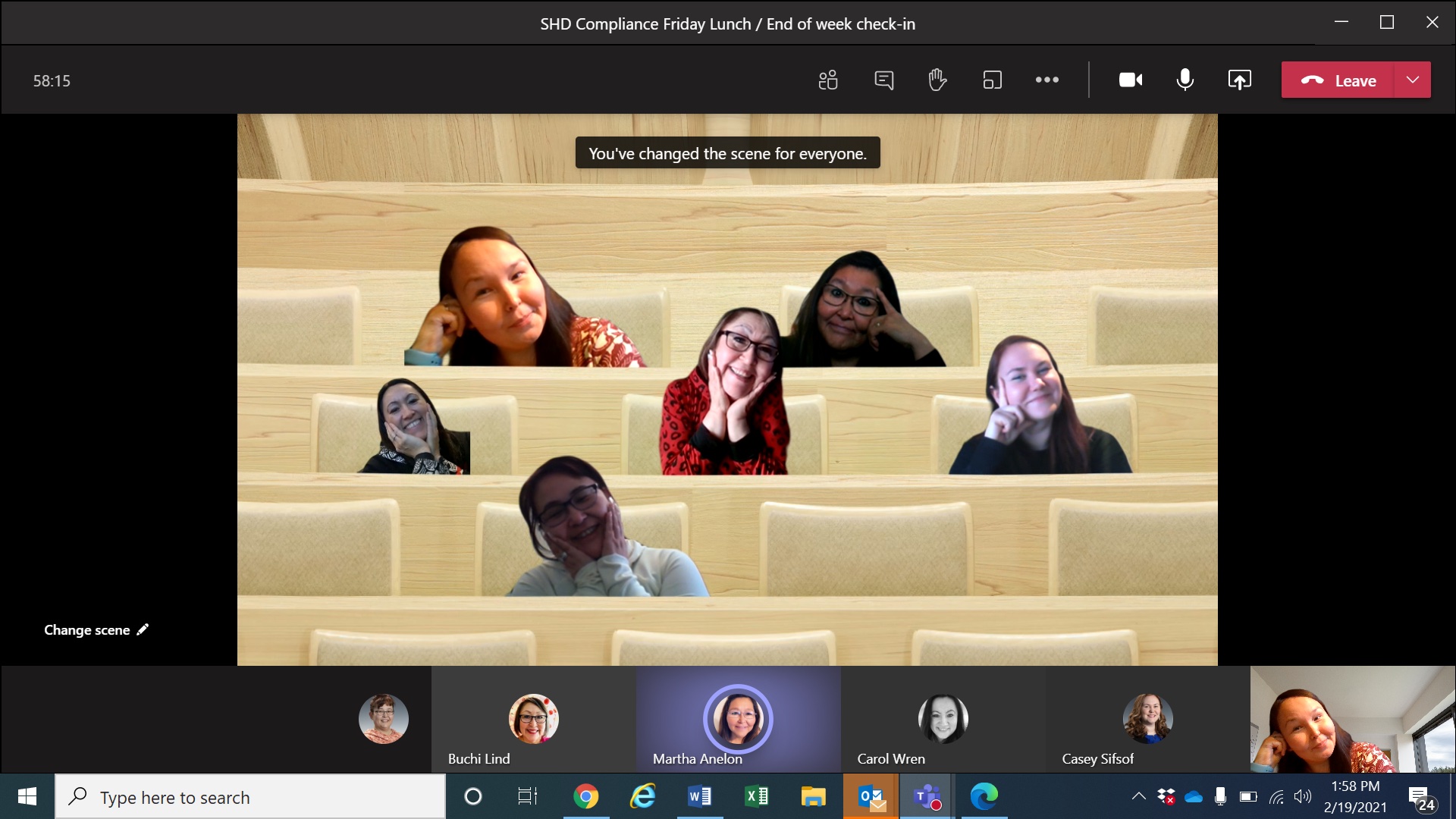
Task: Open the breakout rooms icon
Action: (x=992, y=80)
